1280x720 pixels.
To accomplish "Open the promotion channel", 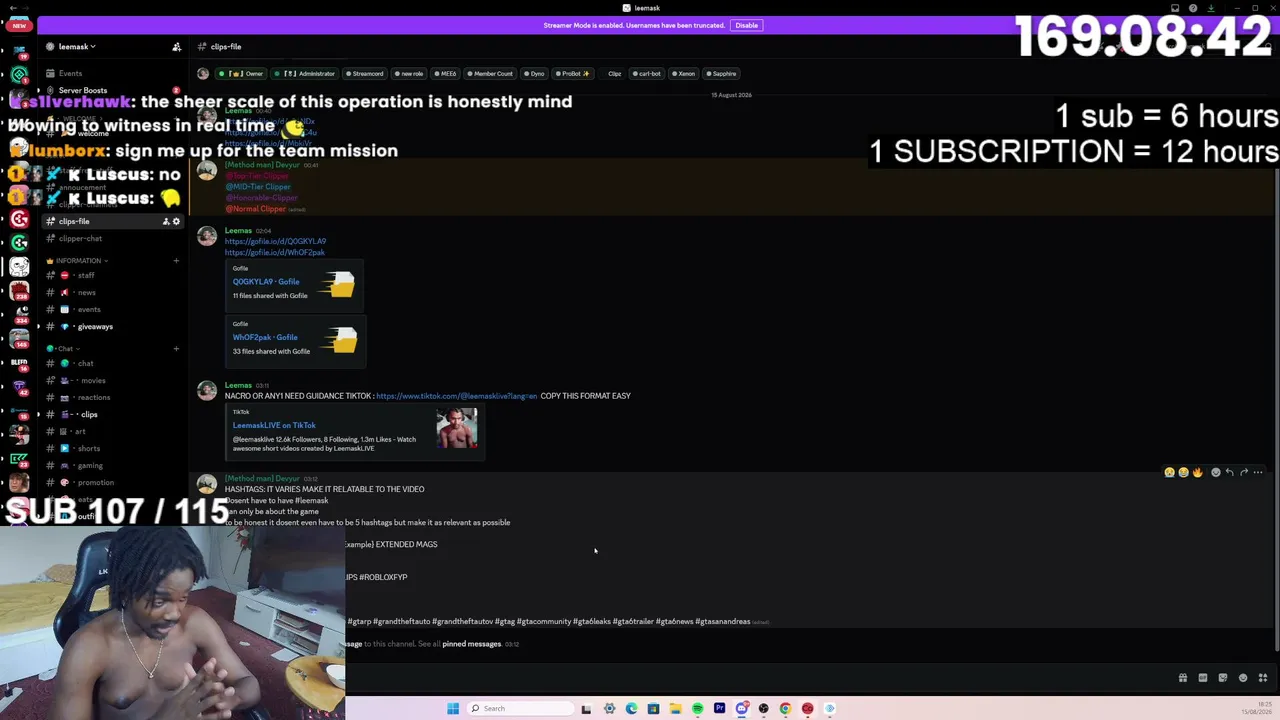I will 112,482.
